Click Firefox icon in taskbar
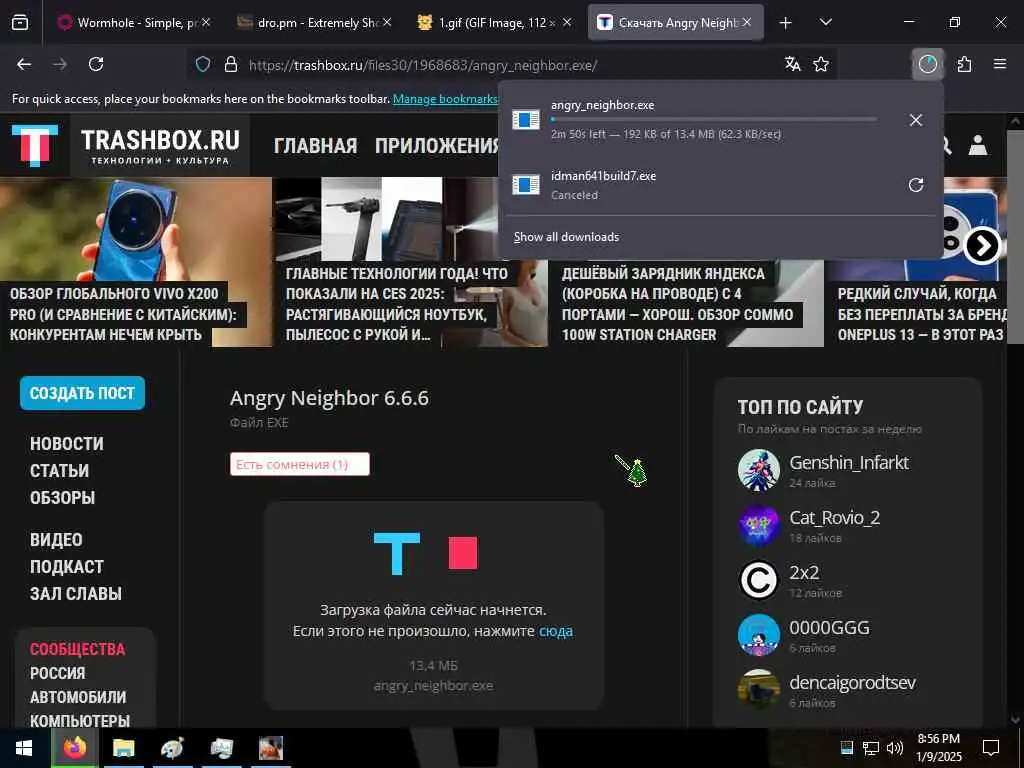 [x=75, y=748]
